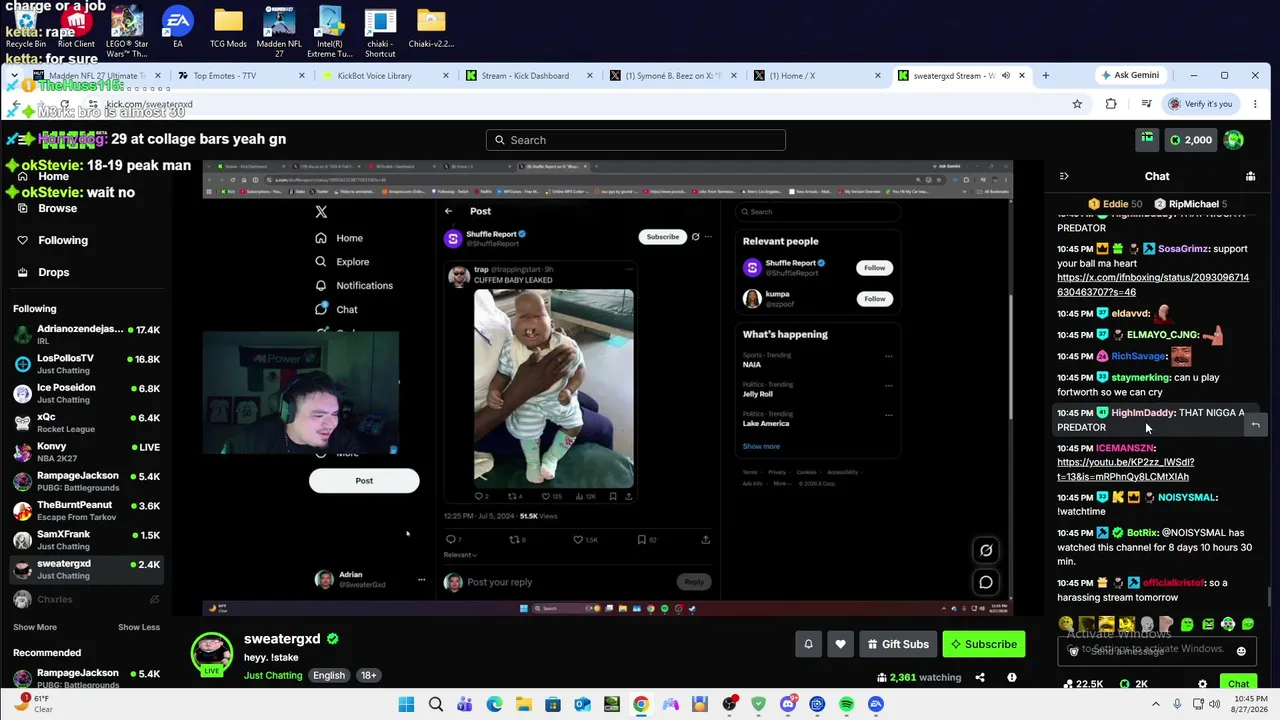Bookmark the kick.com page with the star
This screenshot has width=1280, height=720.
[1077, 104]
